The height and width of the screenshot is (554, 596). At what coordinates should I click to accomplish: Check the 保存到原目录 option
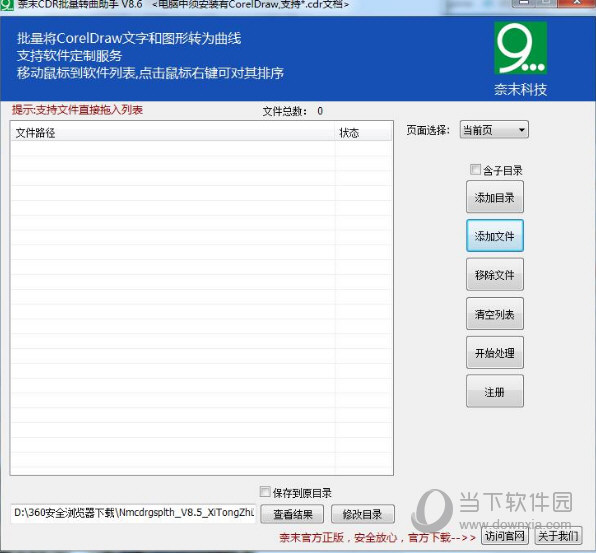click(x=265, y=492)
